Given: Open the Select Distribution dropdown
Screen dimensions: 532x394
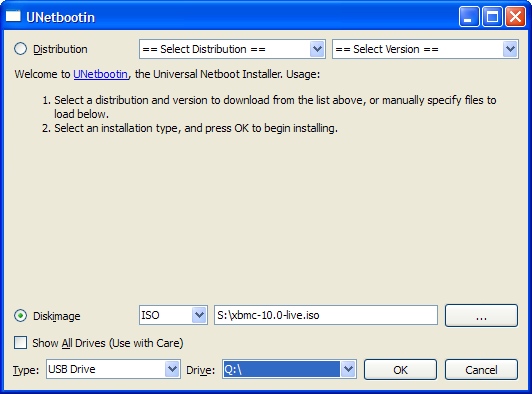Looking at the screenshot, I should (232, 49).
